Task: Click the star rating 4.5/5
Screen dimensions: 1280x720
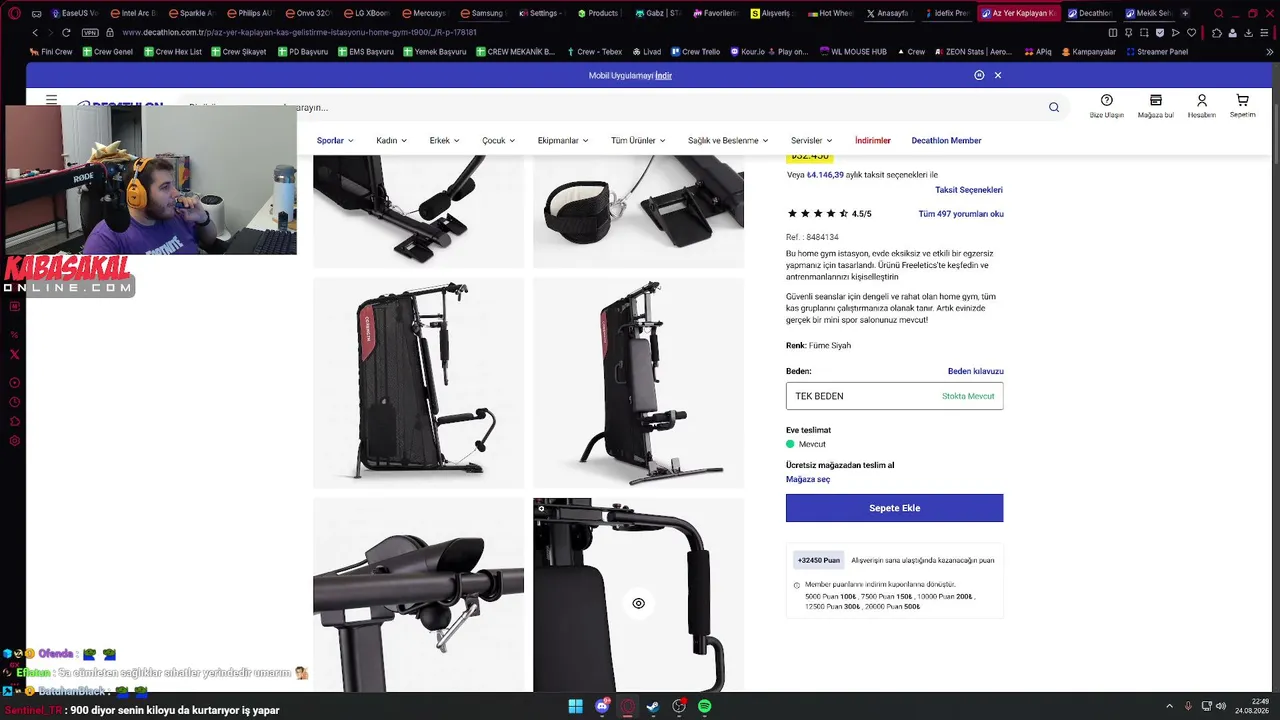Action: [829, 214]
